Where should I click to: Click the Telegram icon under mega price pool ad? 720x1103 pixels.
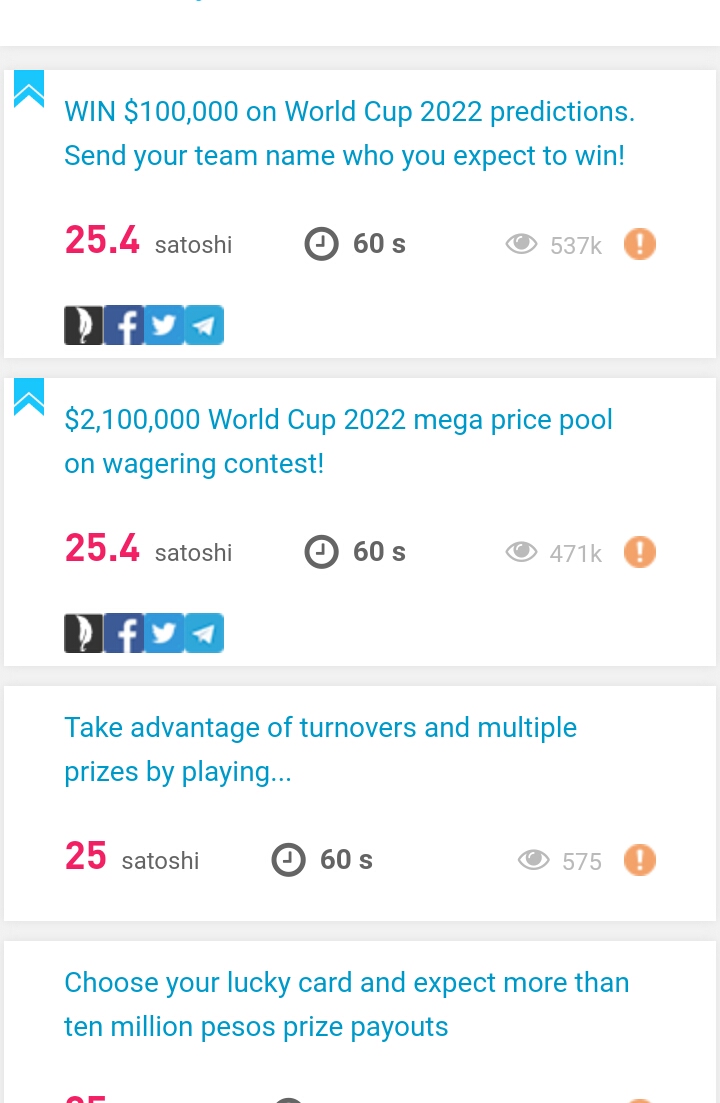(204, 633)
